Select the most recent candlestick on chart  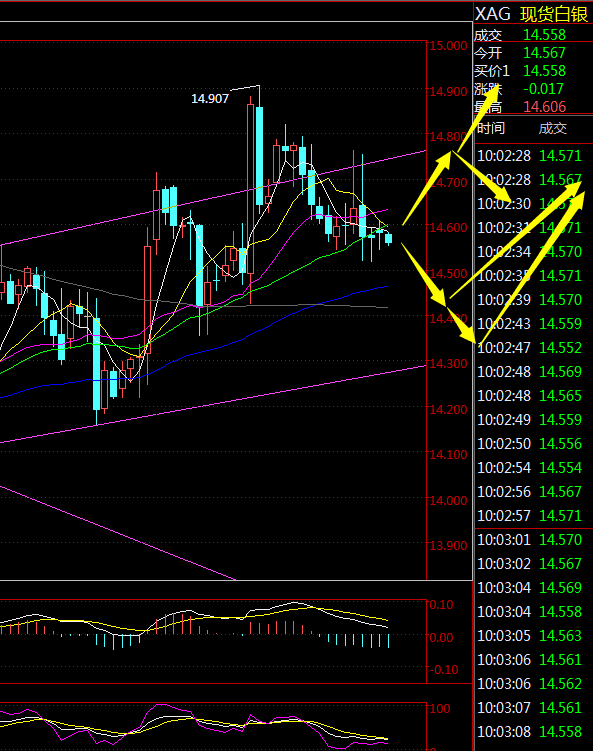[x=388, y=238]
